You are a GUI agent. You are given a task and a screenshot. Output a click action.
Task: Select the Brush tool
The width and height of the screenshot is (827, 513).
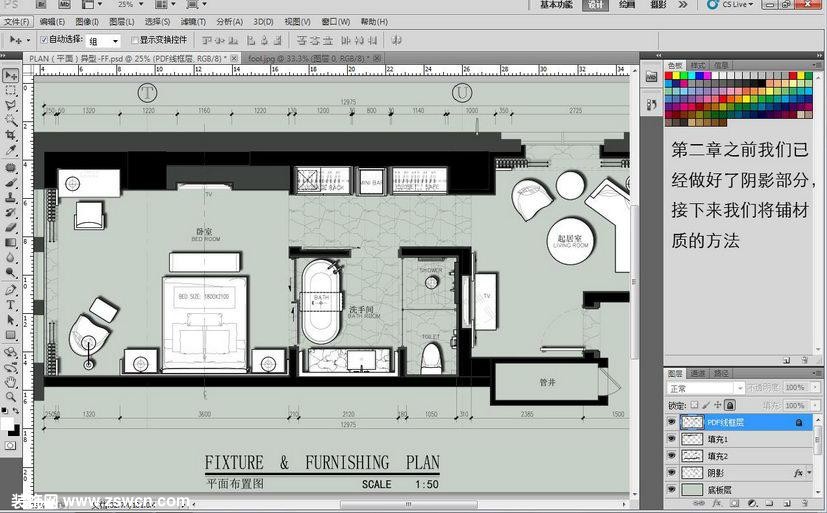(x=11, y=183)
